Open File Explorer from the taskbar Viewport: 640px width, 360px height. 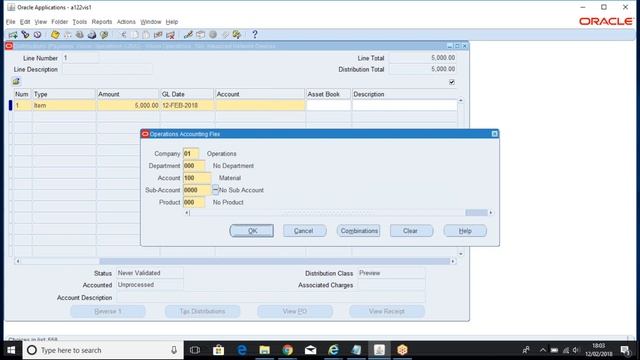coord(264,350)
